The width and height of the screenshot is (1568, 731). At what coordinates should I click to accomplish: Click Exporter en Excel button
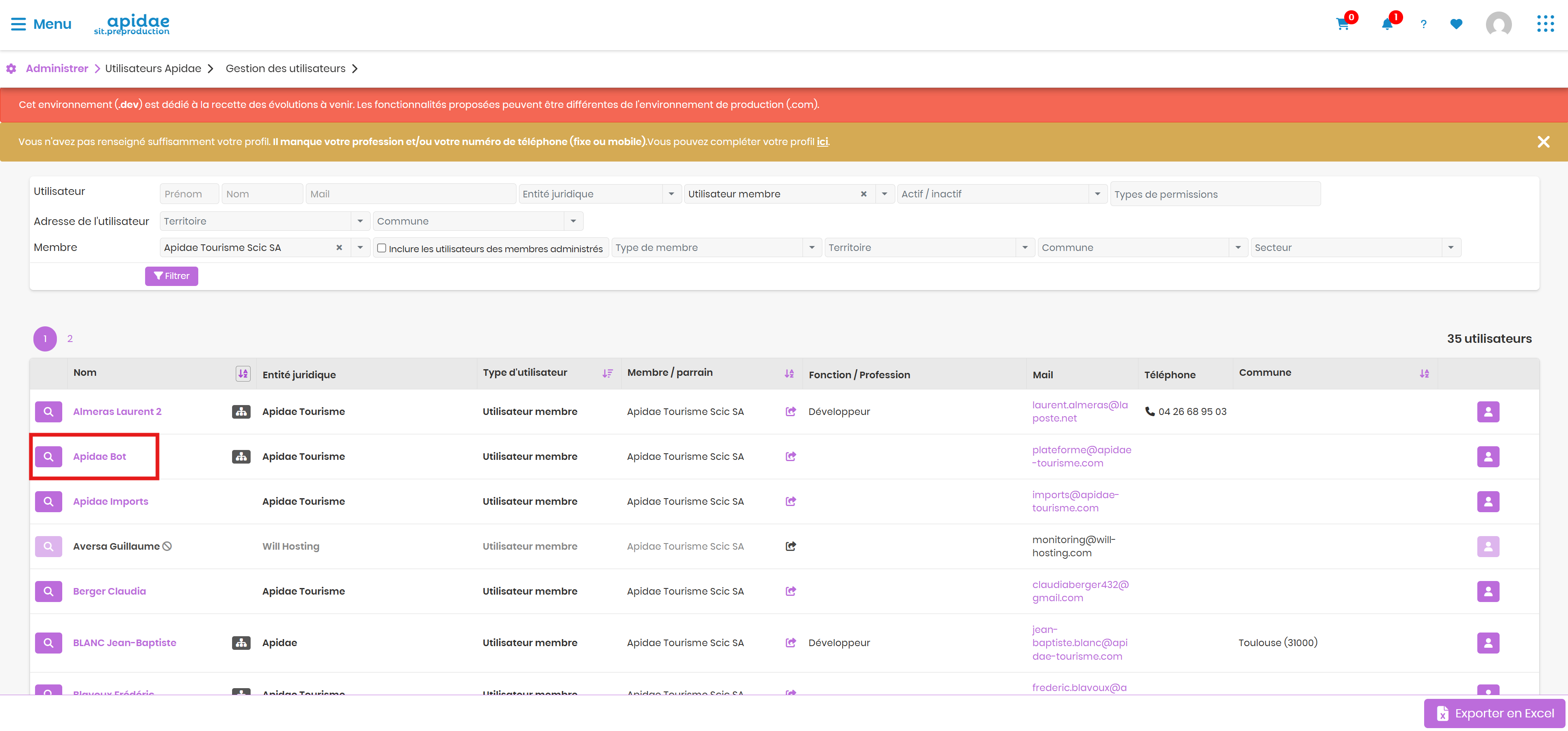coord(1494,713)
